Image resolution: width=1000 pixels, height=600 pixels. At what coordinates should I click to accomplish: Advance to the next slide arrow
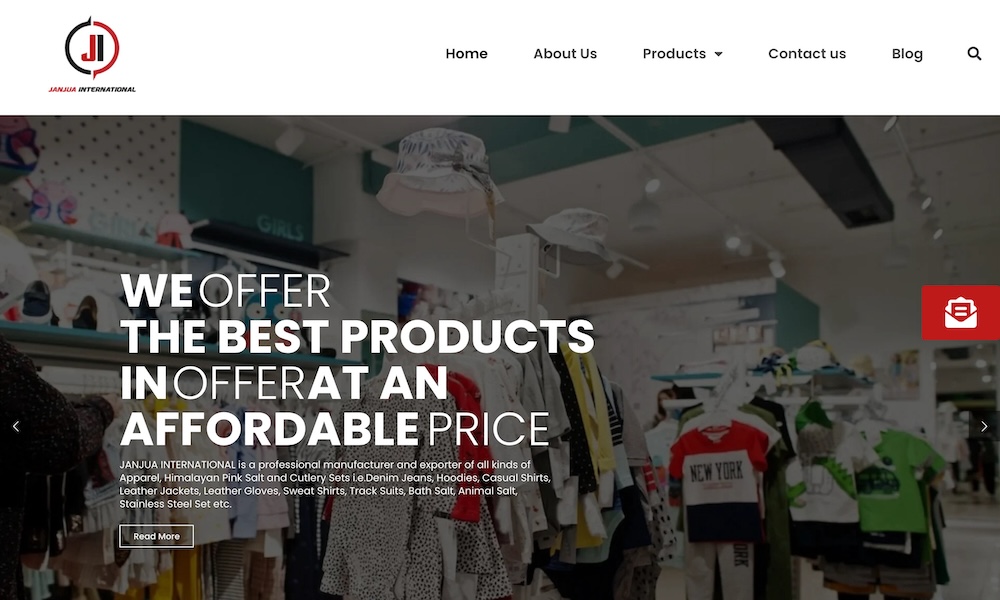coord(984,426)
